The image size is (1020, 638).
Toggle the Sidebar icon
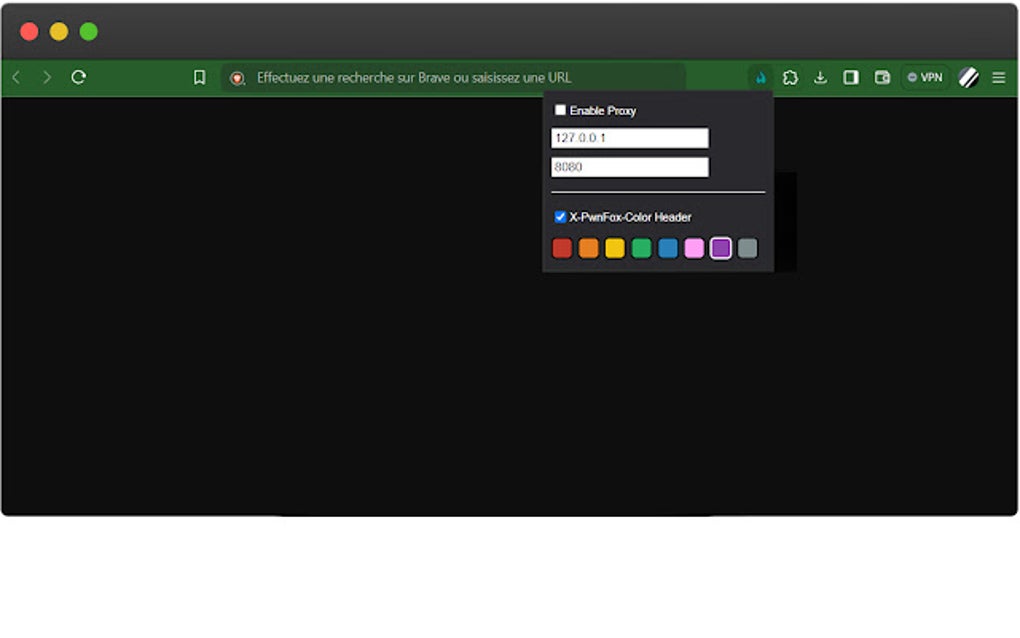[x=850, y=77]
